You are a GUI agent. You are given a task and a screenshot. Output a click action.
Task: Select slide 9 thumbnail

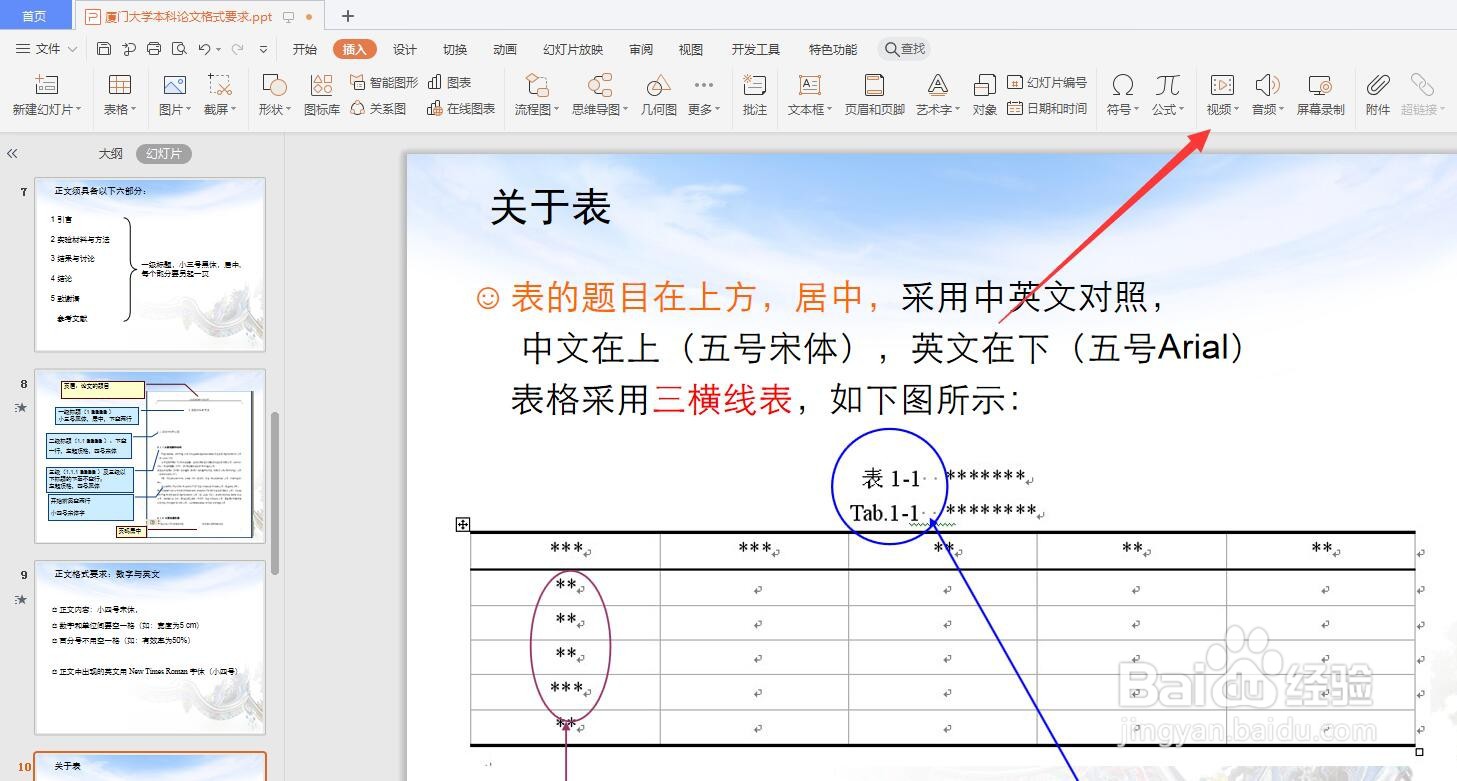pos(150,647)
